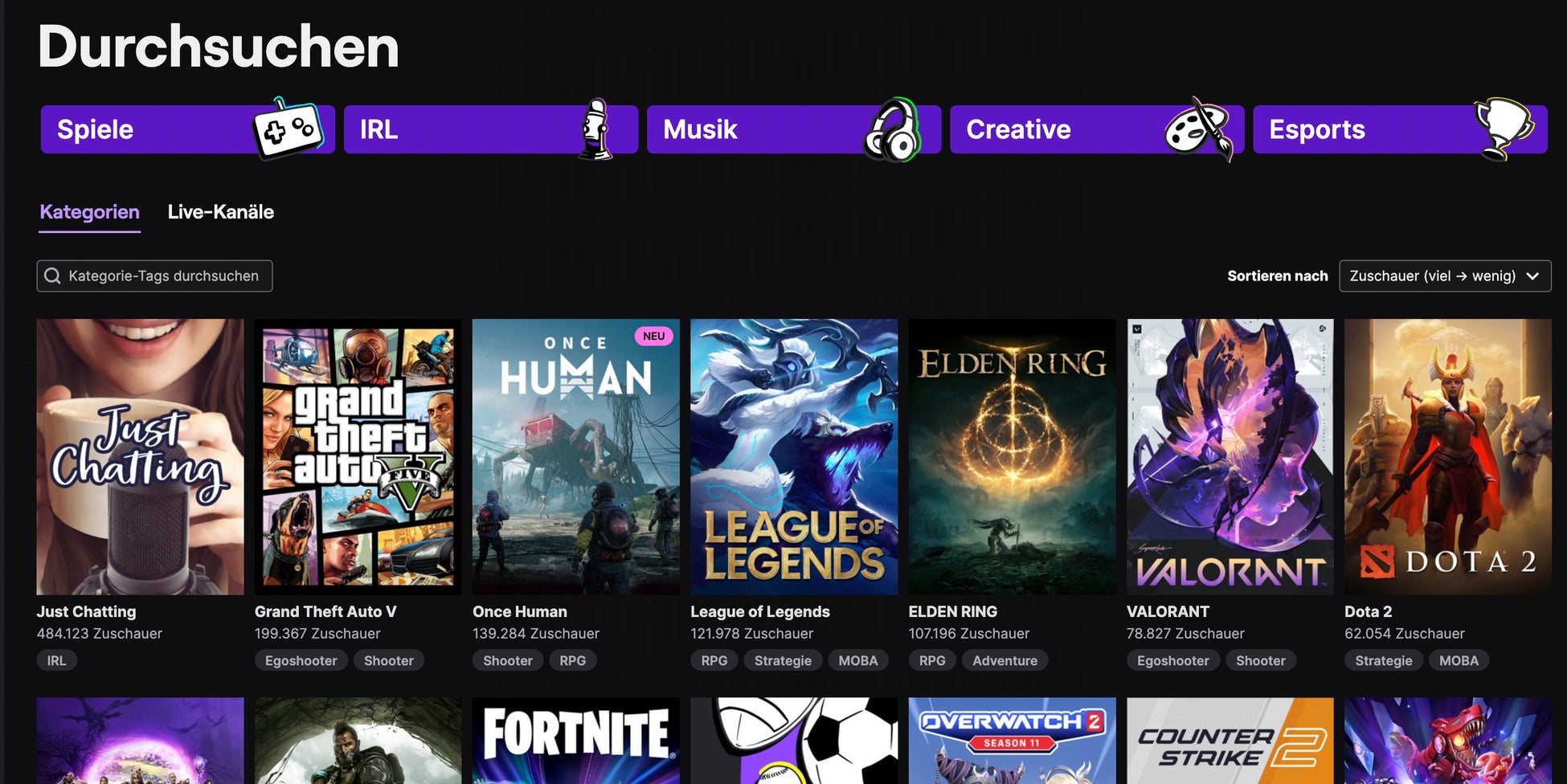Open the Creative category button
1567x784 pixels.
point(1097,129)
